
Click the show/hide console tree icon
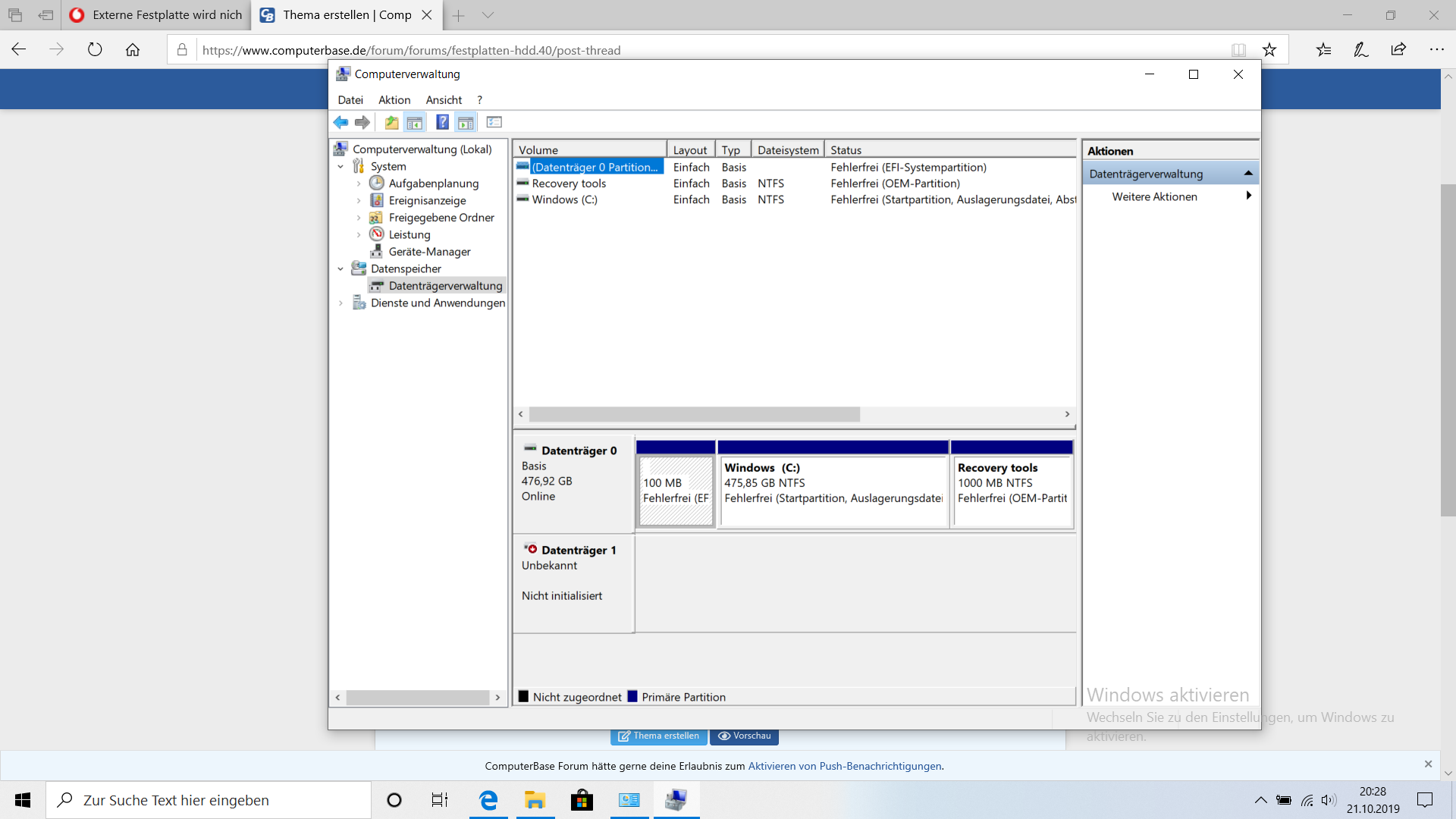(x=415, y=122)
